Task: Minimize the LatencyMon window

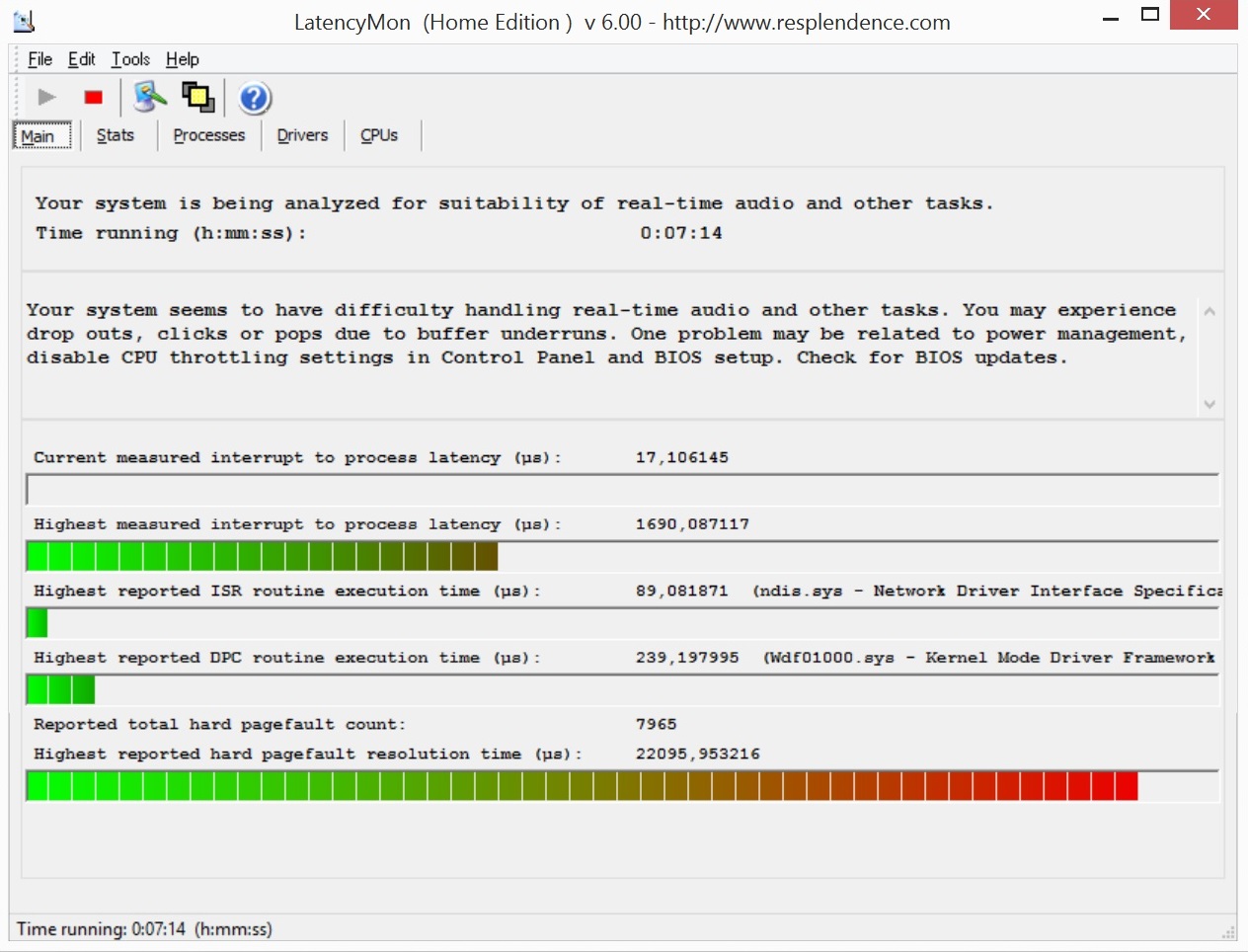Action: 1111,17
